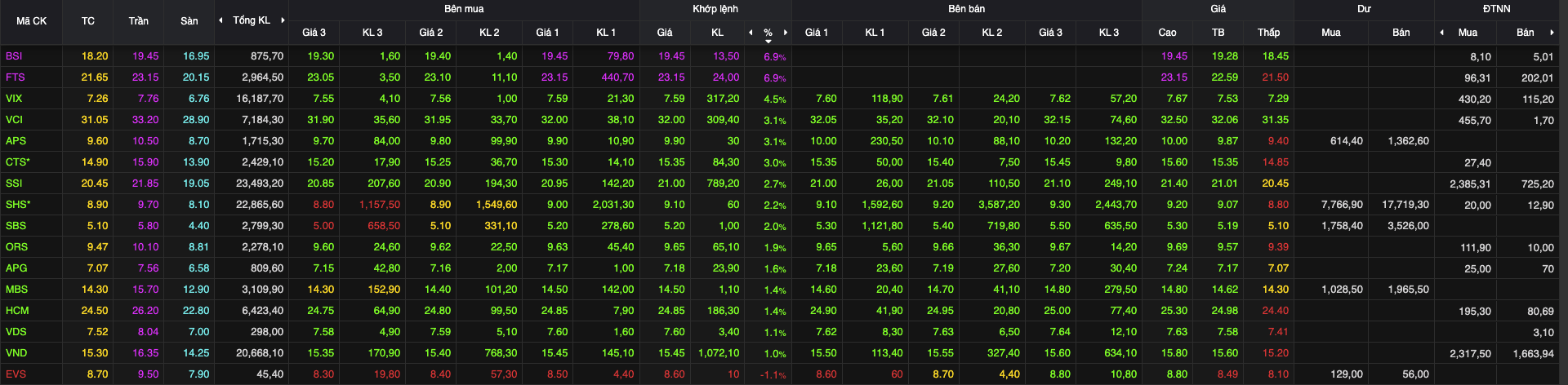Click EVS percent change -1.1%
Viewport: 1568px width, 385px height.
click(773, 375)
